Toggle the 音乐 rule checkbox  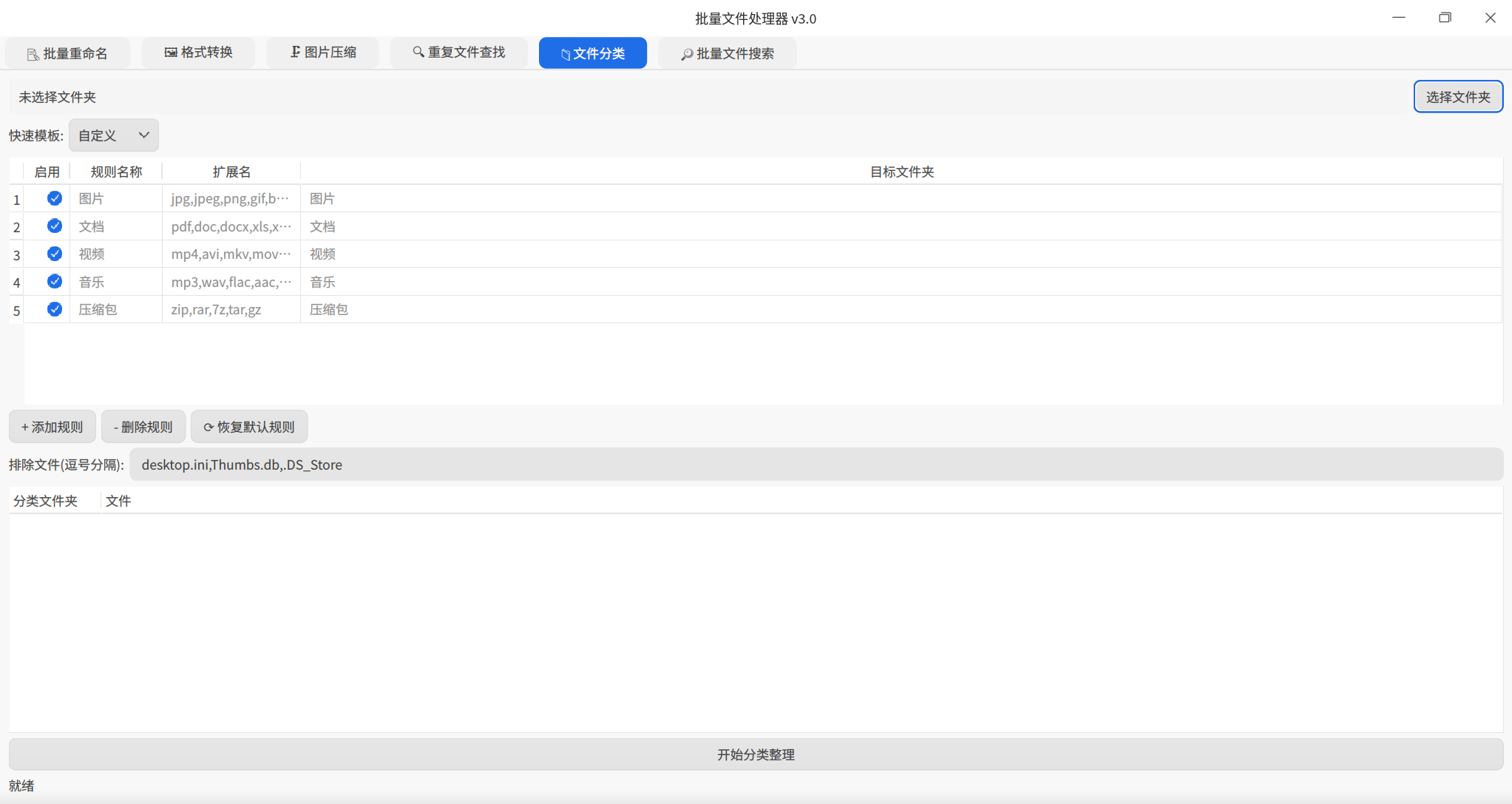coord(55,282)
